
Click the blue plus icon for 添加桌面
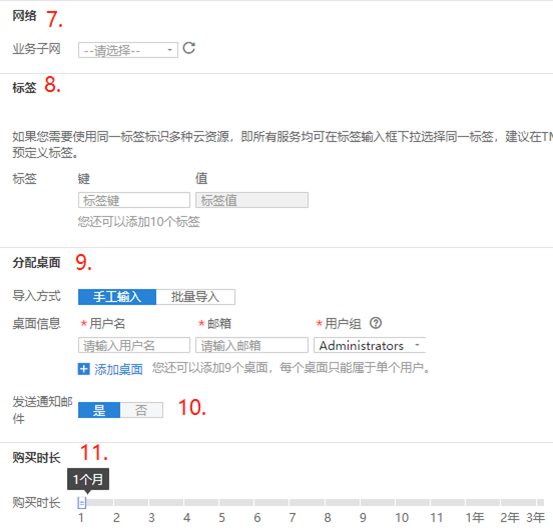[x=84, y=369]
